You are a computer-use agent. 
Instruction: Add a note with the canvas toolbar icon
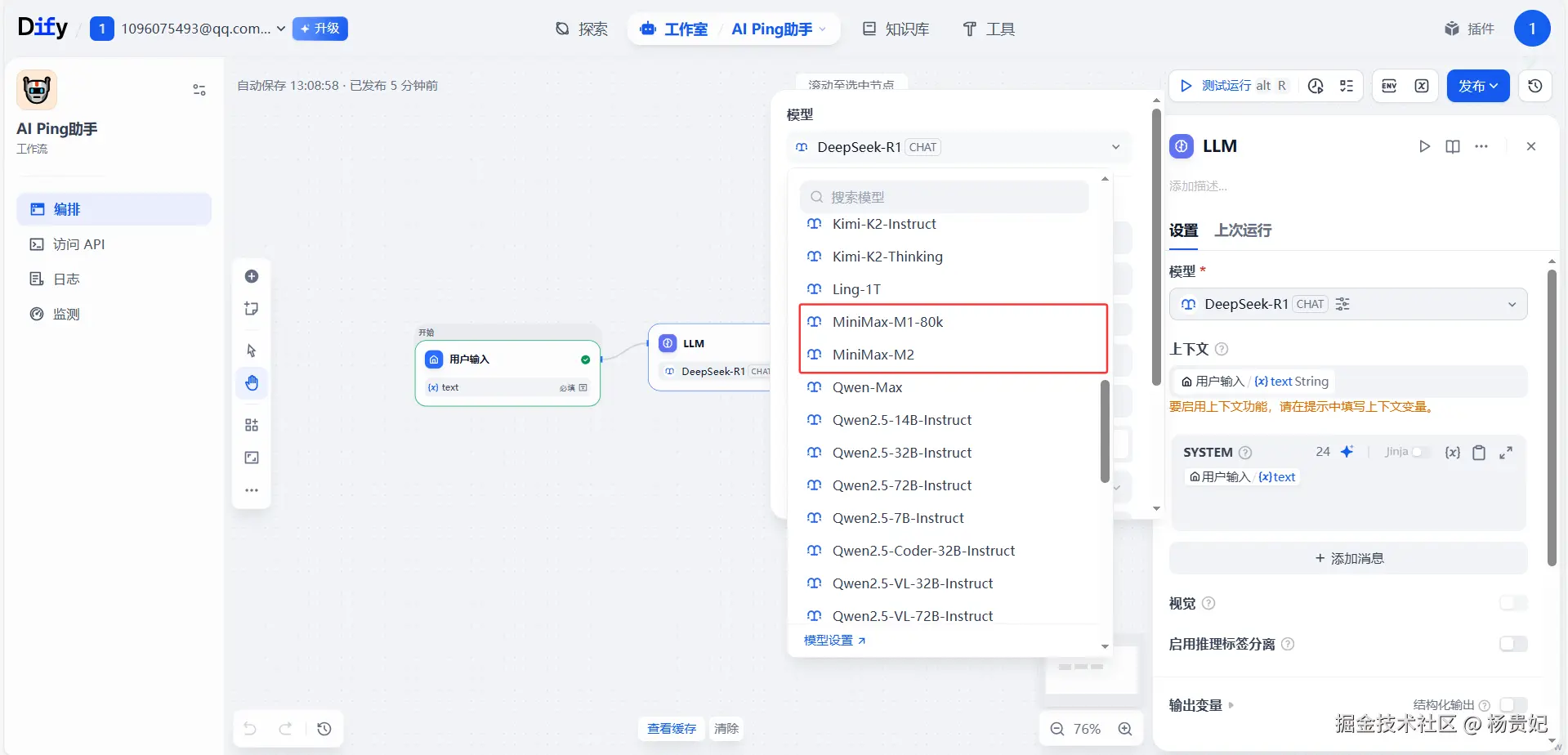coord(252,309)
